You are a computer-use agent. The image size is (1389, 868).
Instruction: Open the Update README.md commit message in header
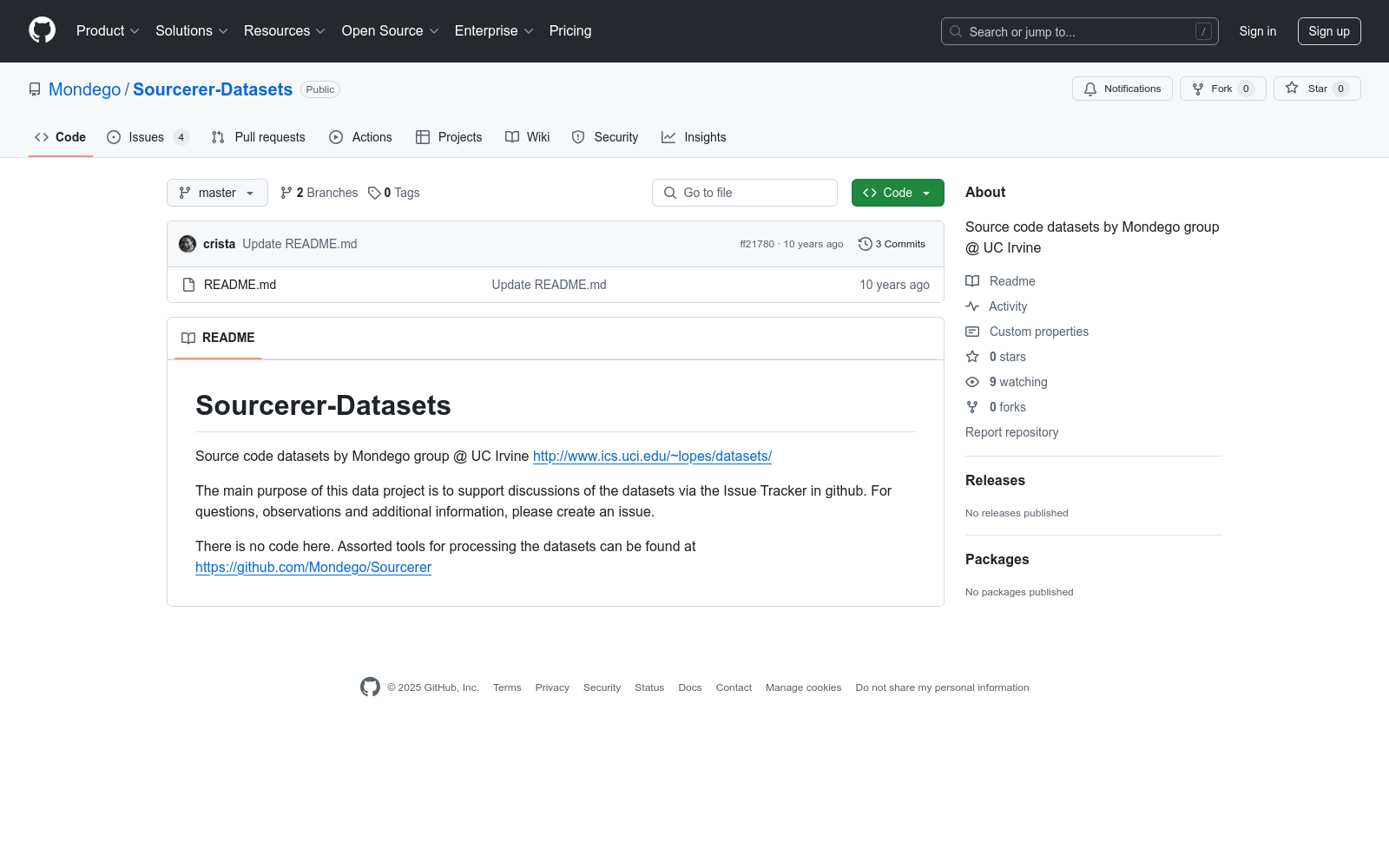click(x=300, y=244)
